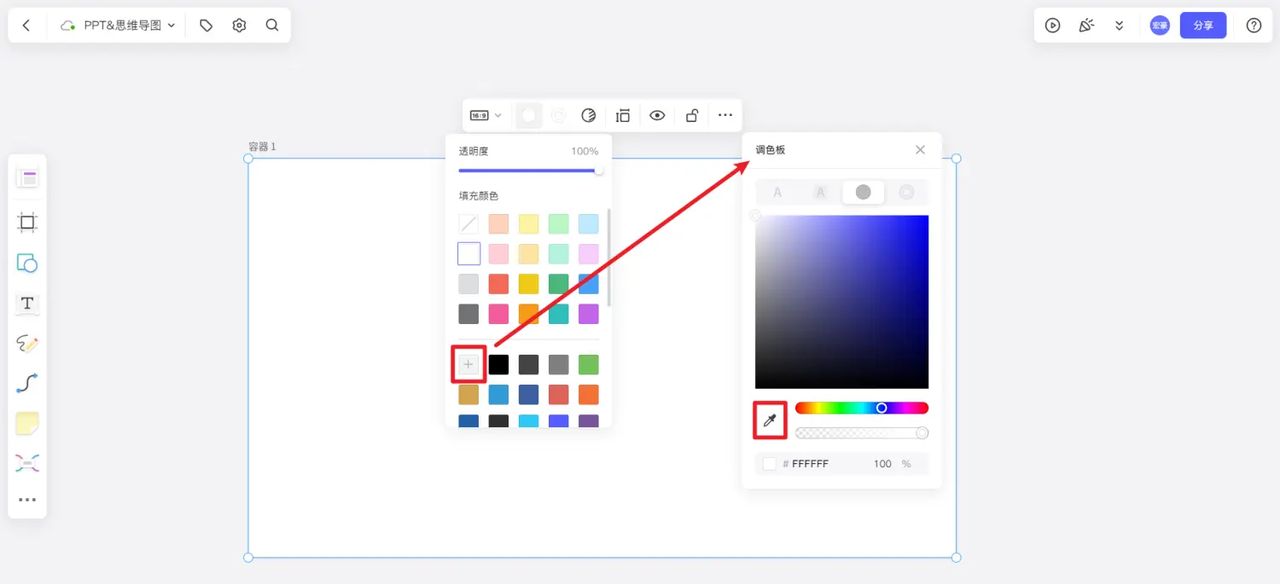Close the 调色板 panel
The width and height of the screenshot is (1280, 584).
coord(920,150)
